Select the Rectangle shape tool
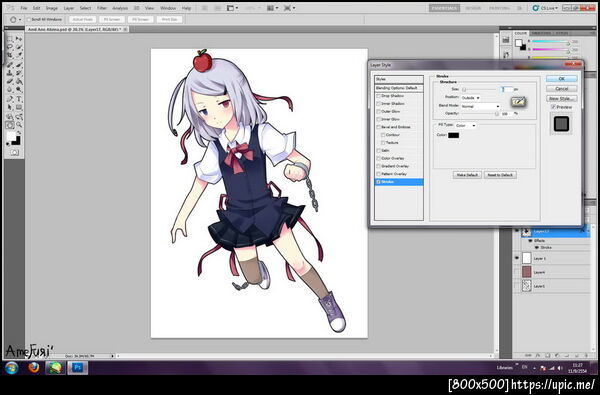This screenshot has height=395, width=600. click(19, 107)
